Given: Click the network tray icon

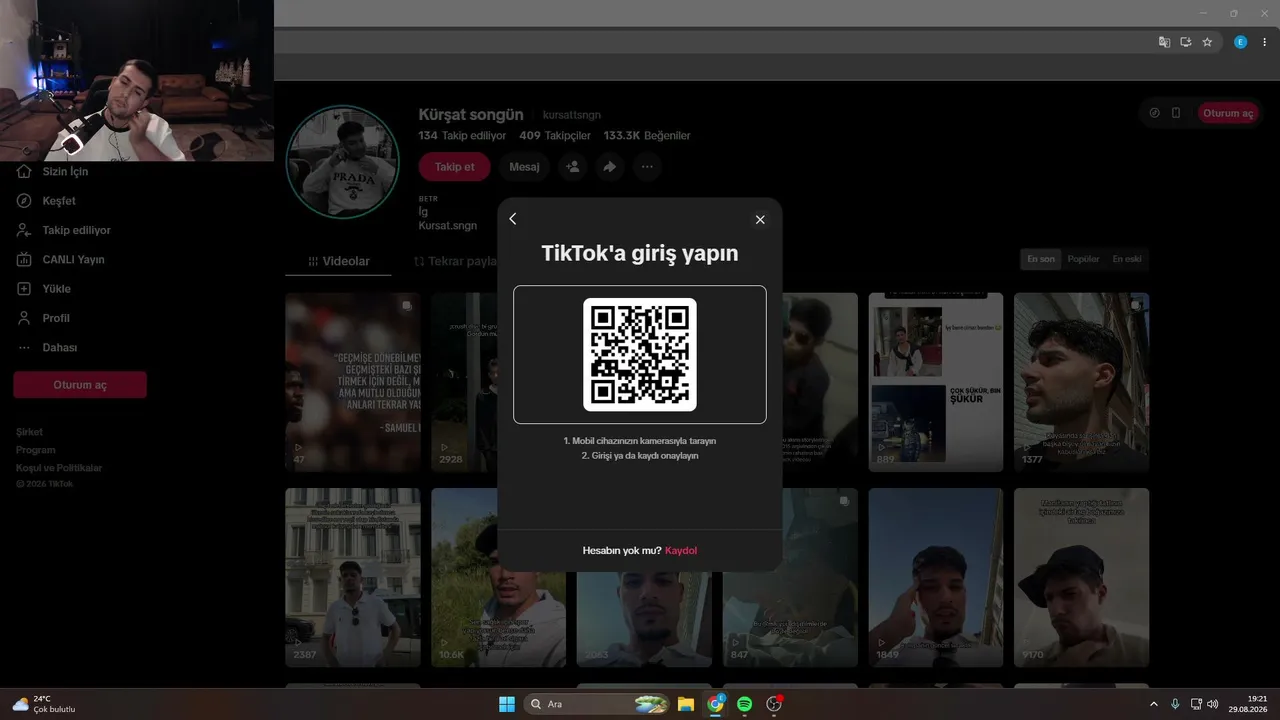Looking at the screenshot, I should click(x=1196, y=704).
